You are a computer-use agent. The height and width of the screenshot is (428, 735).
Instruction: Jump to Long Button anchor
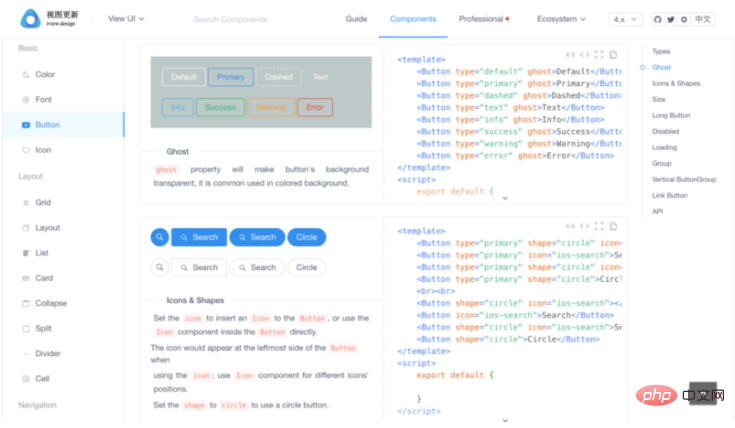click(x=671, y=115)
